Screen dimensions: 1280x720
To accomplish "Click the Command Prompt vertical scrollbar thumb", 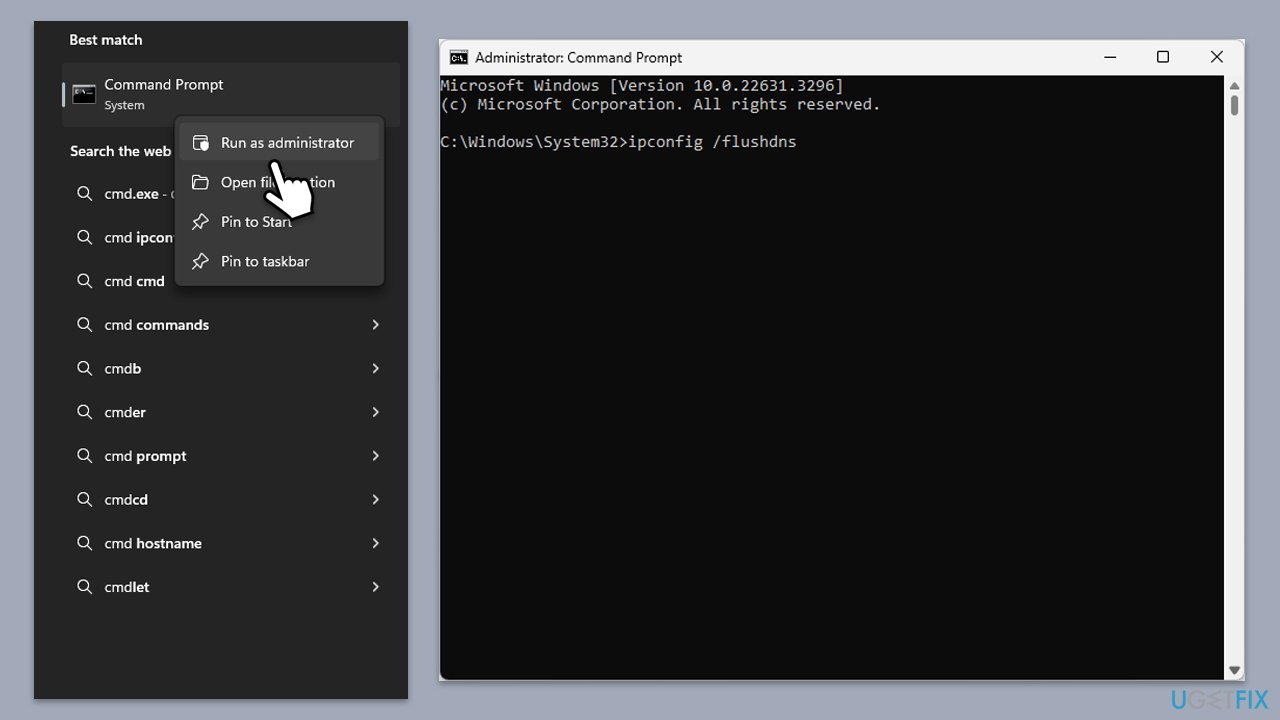I will coord(1235,105).
